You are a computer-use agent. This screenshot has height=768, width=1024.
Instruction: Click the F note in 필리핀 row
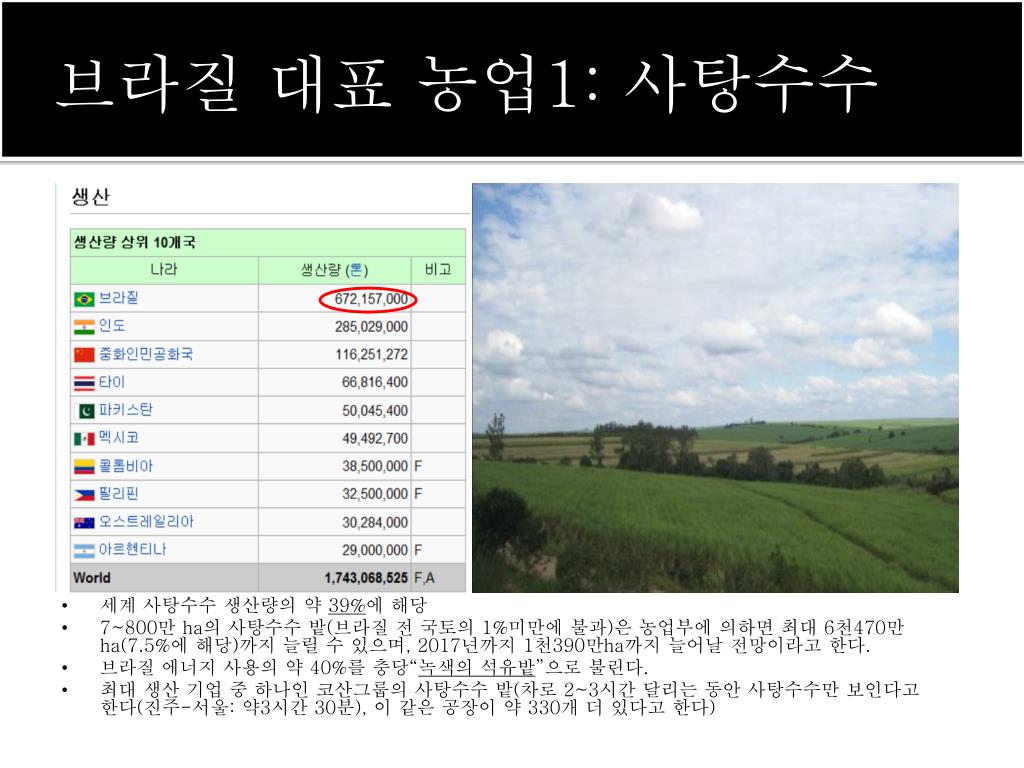(x=418, y=494)
